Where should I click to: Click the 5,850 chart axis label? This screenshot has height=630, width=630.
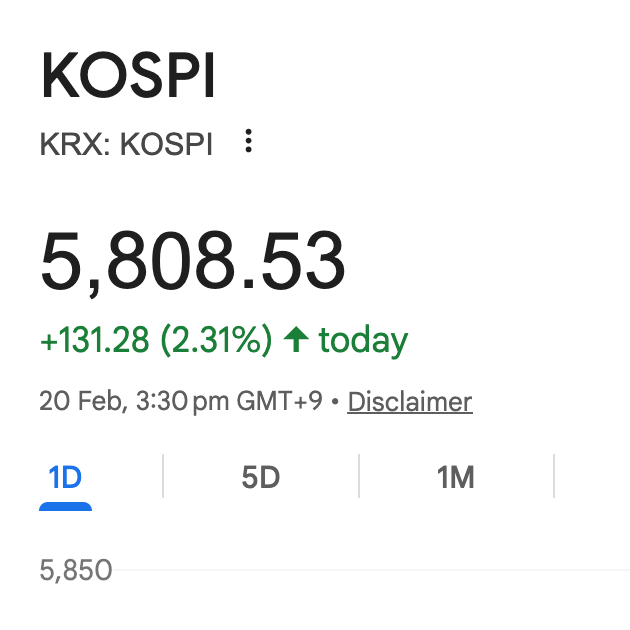[x=75, y=571]
